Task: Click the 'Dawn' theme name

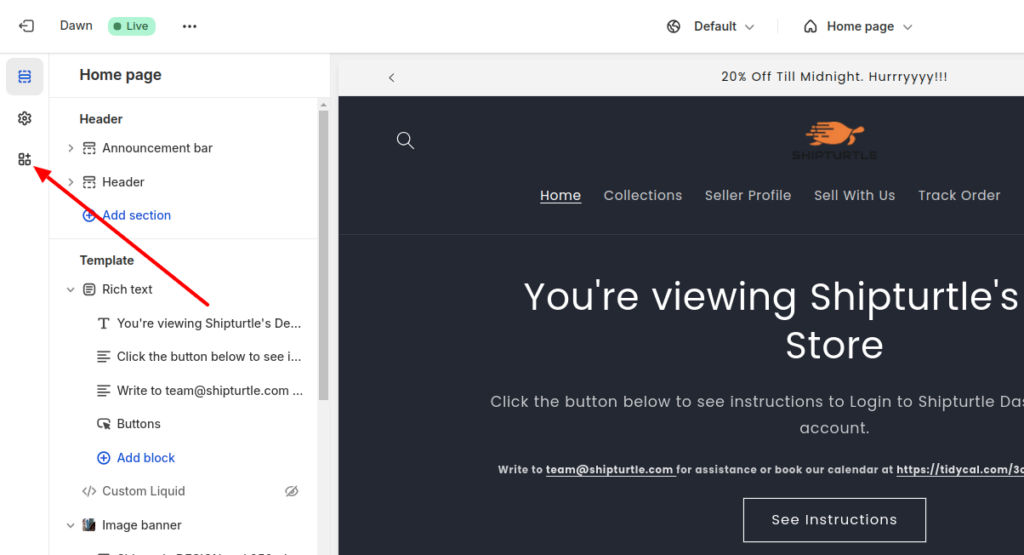Action: coord(76,25)
